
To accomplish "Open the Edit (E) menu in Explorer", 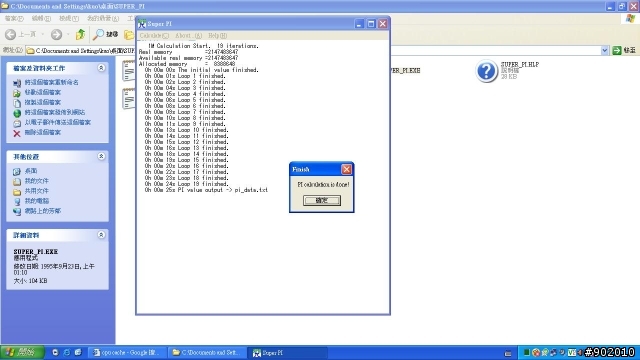I will click(41, 18).
